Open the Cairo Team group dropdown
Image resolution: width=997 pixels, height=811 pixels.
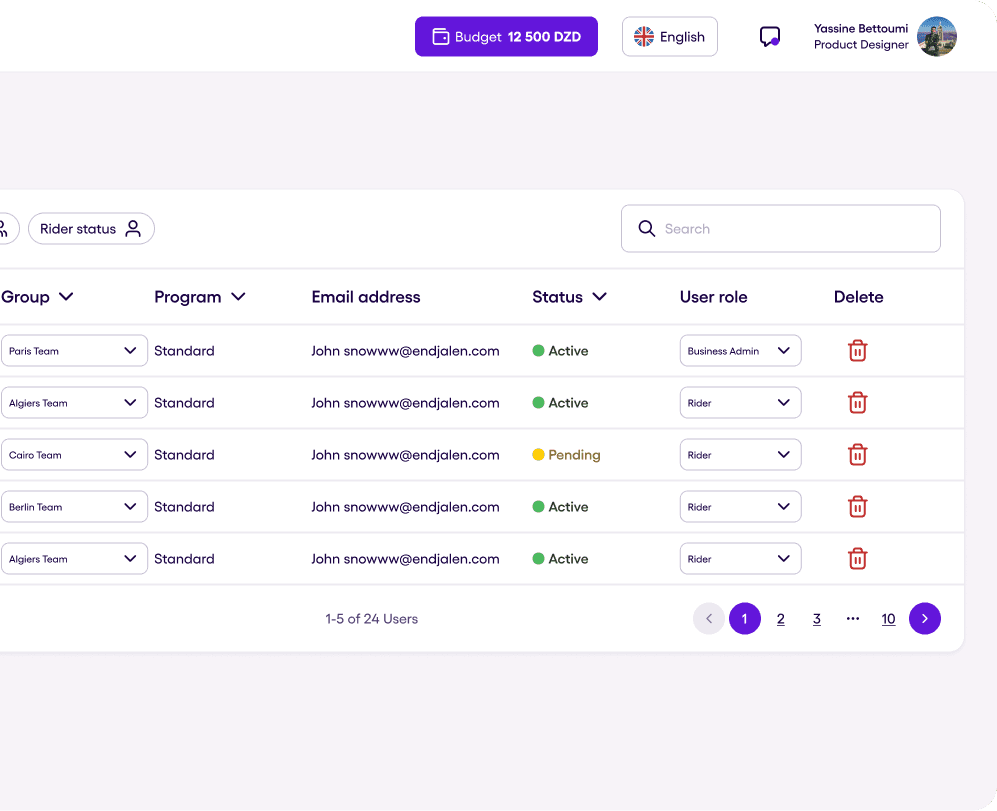pyautogui.click(x=73, y=455)
